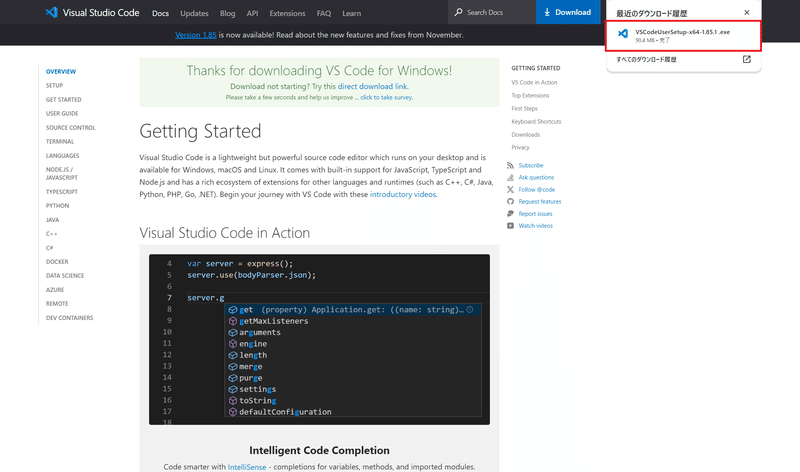Click the Request features link text

click(x=540, y=202)
